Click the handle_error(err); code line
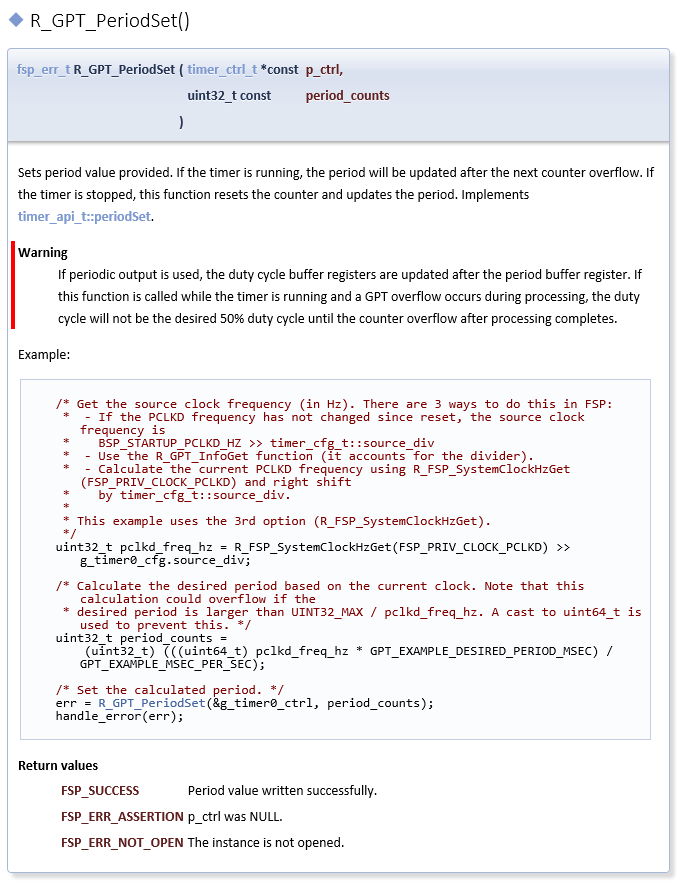 point(119,716)
